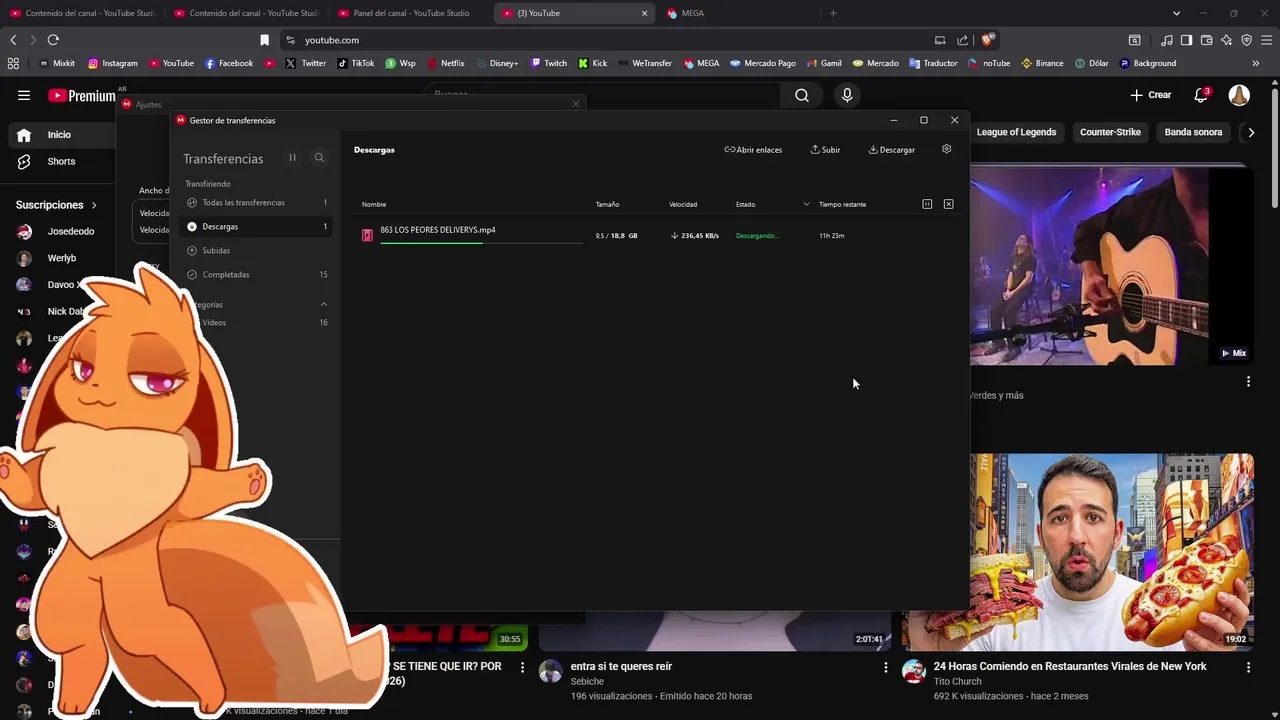Switch to Panel del canal YouTube Studio tab
The height and width of the screenshot is (720, 1280).
coord(409,13)
